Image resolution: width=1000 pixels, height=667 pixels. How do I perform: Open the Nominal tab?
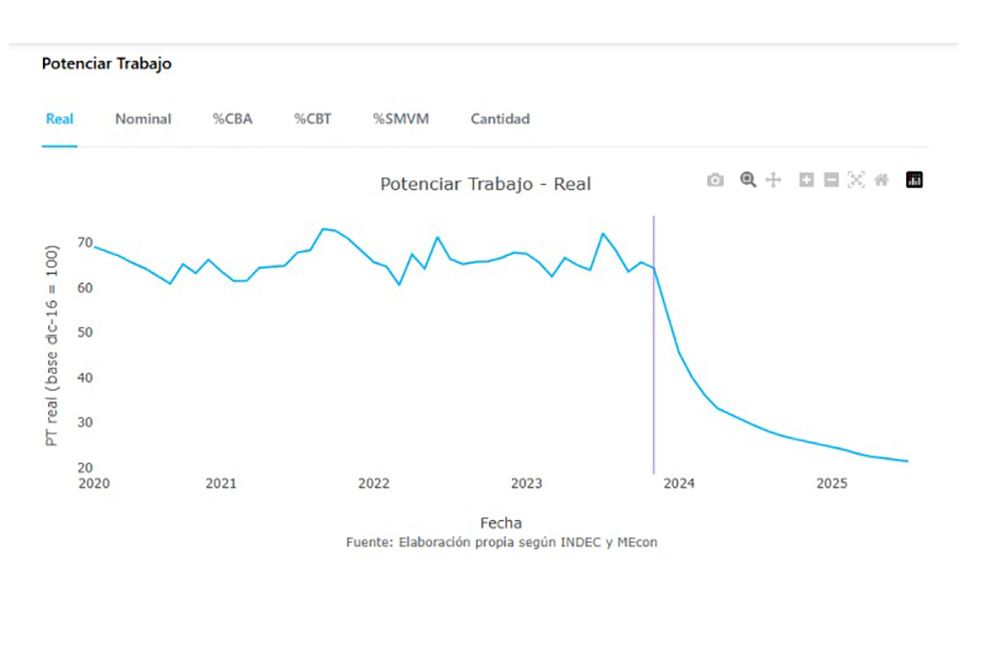click(x=143, y=119)
